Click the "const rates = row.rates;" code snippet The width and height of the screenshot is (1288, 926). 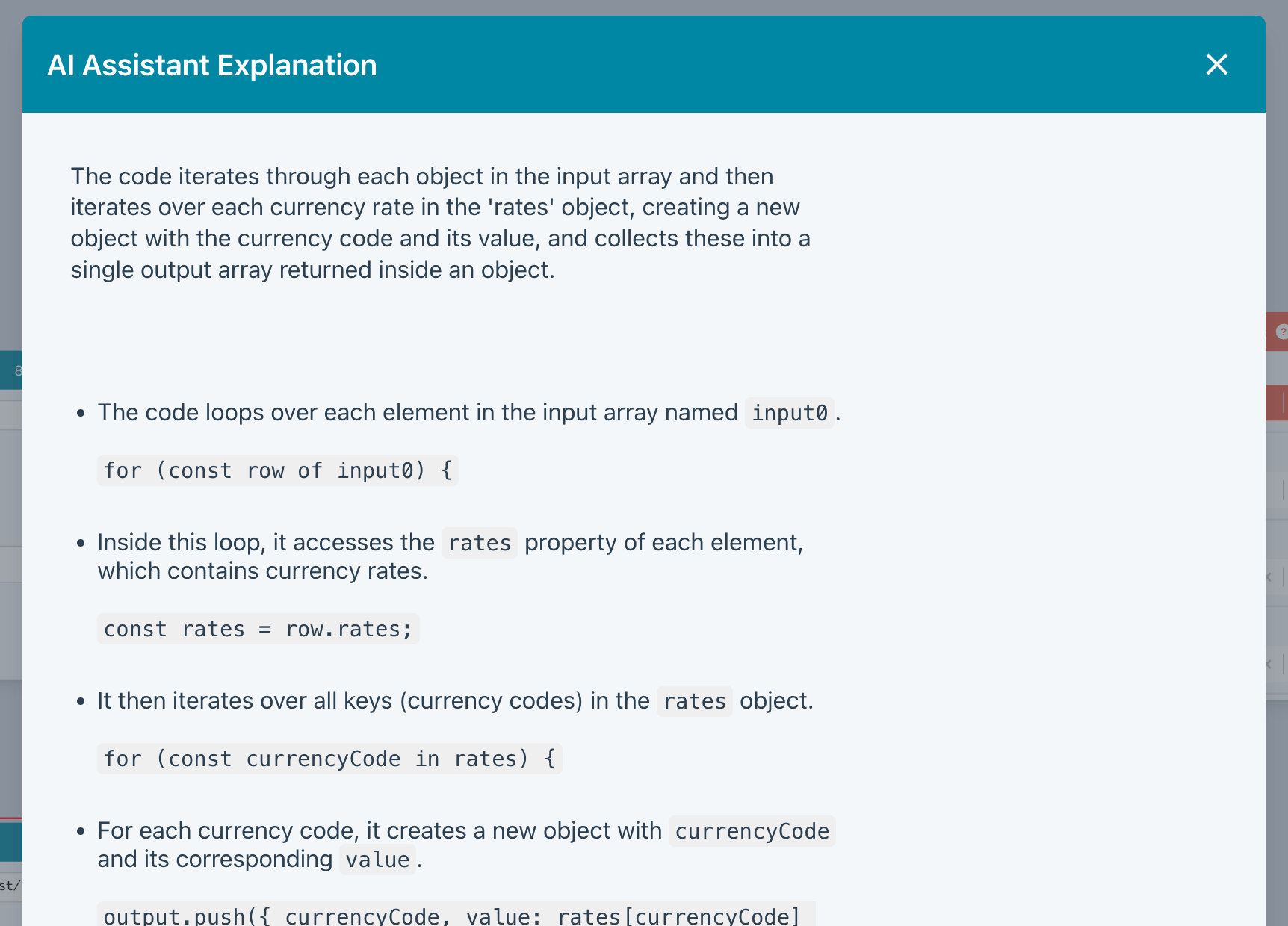(258, 630)
